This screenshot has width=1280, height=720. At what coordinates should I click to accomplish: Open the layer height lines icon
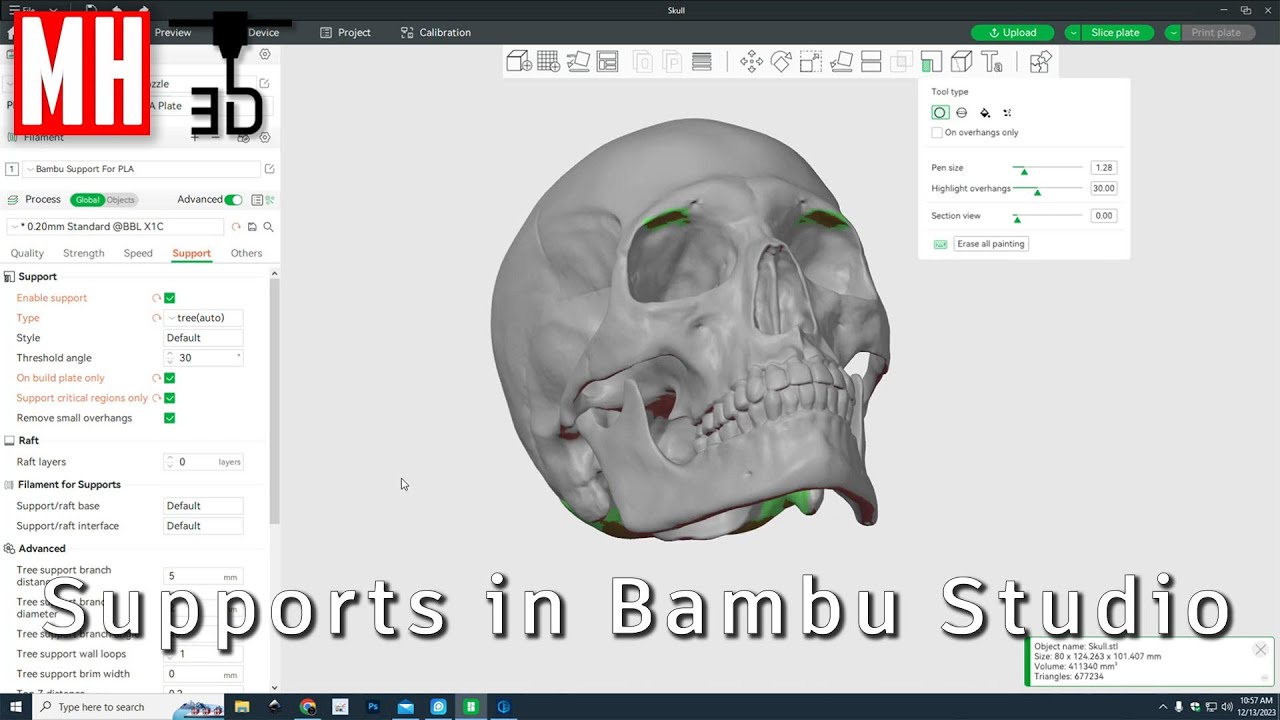[x=702, y=62]
